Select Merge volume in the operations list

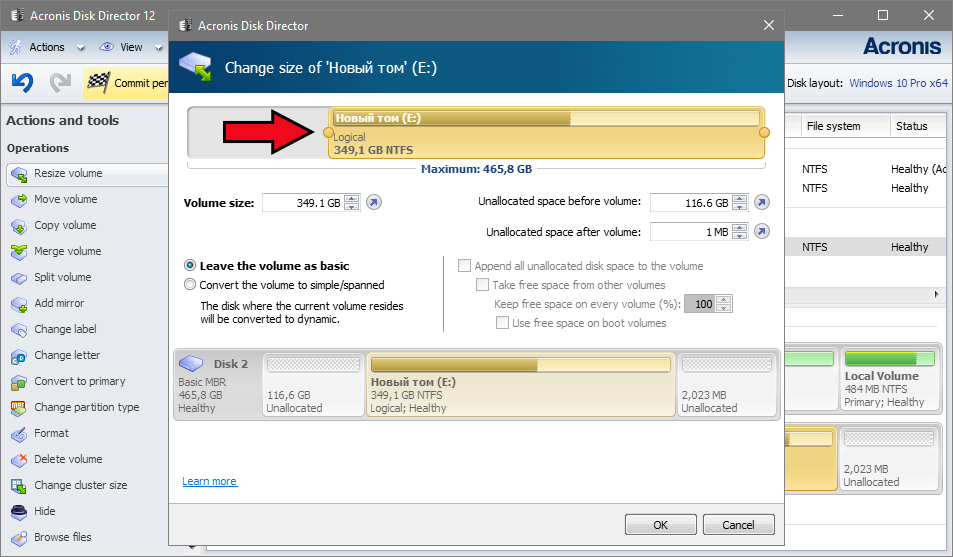click(x=67, y=252)
